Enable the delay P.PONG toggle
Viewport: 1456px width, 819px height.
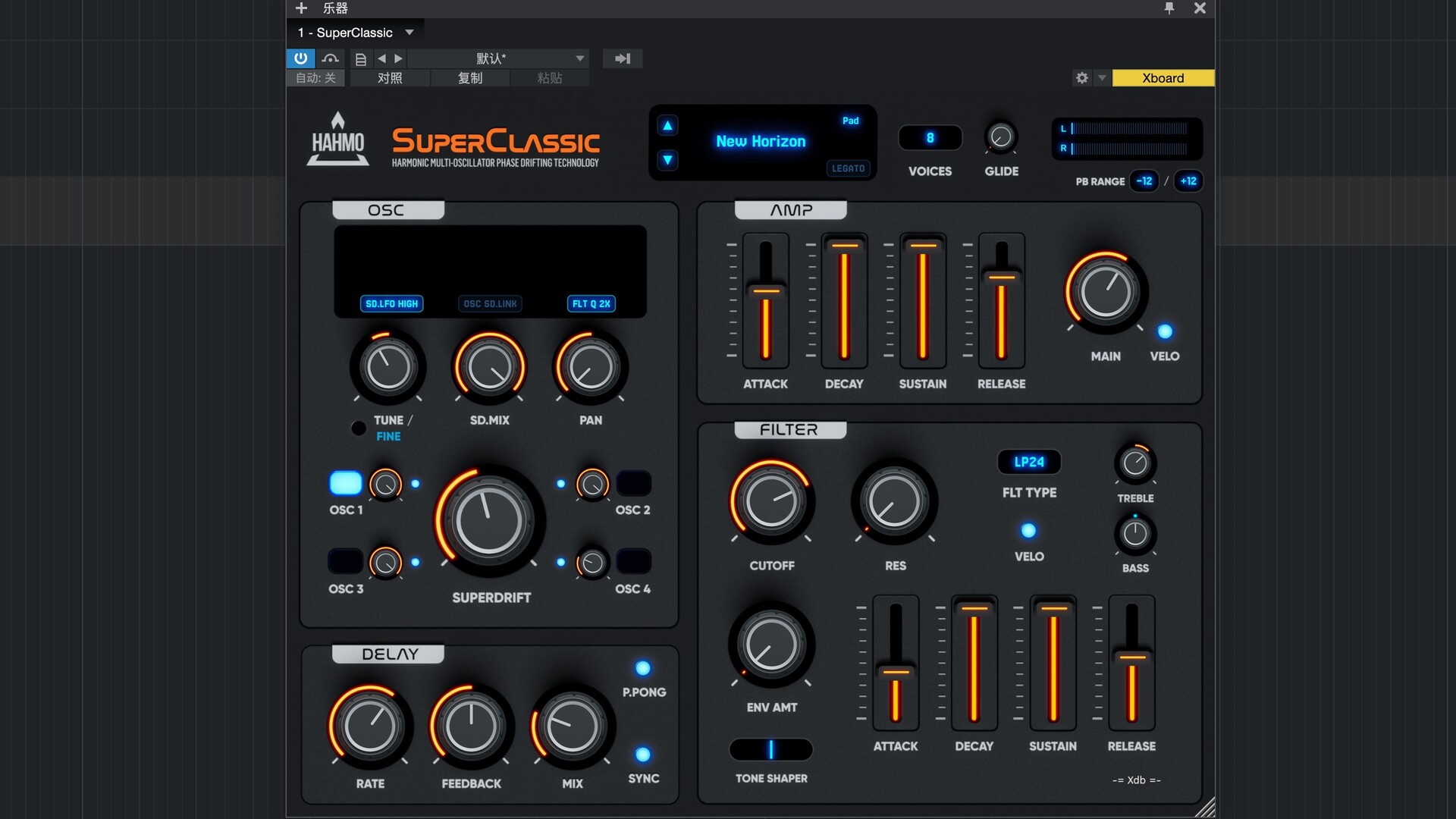coord(643,668)
